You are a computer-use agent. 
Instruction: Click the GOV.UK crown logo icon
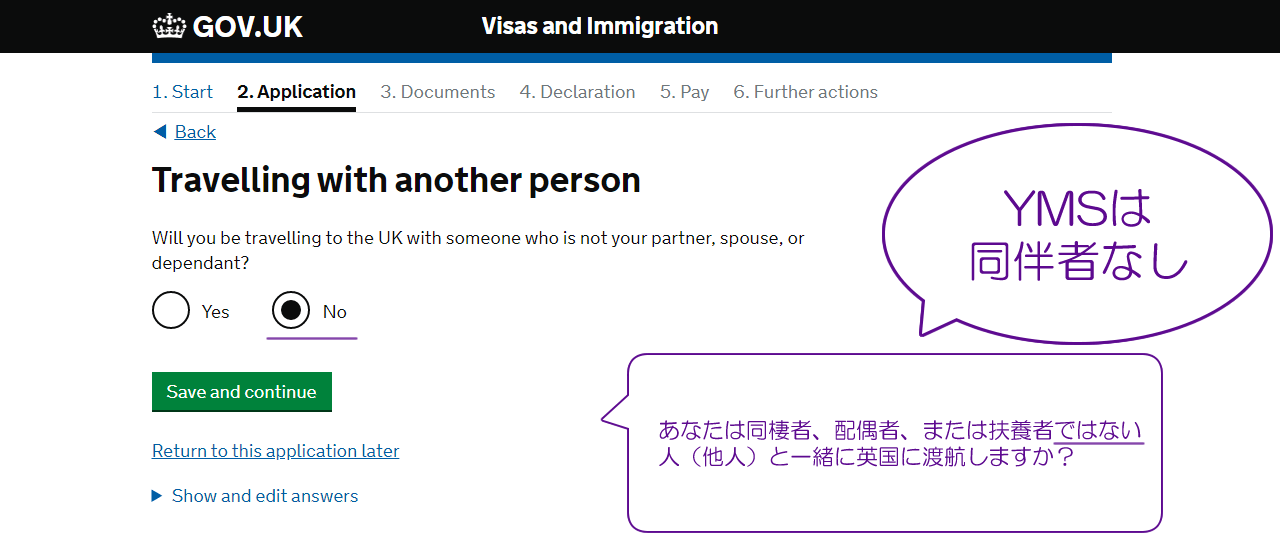(x=170, y=26)
